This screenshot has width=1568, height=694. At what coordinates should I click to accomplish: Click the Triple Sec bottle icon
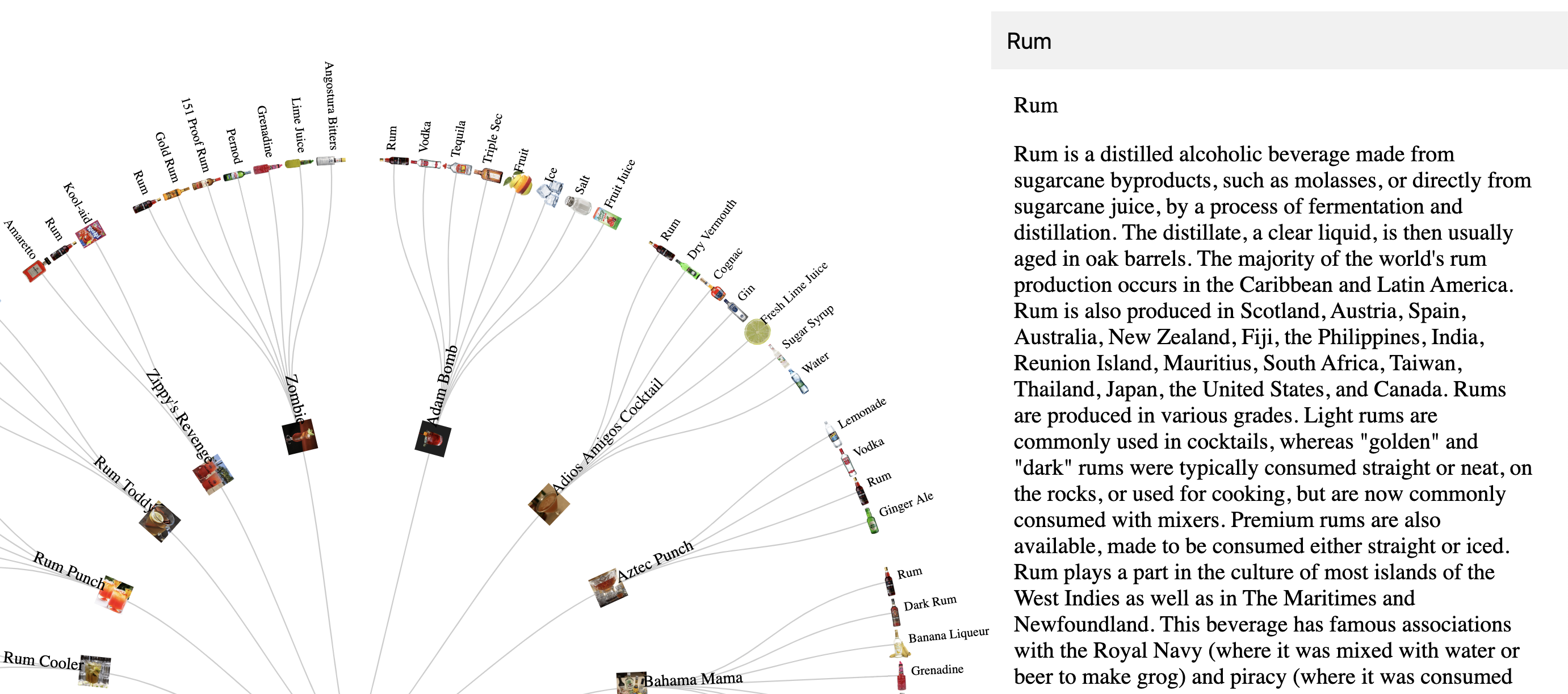pyautogui.click(x=490, y=175)
